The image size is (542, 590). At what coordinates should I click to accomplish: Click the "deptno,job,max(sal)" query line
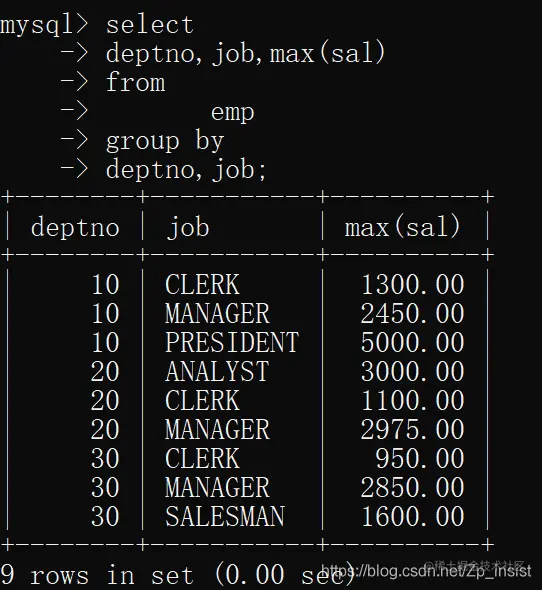[245, 53]
